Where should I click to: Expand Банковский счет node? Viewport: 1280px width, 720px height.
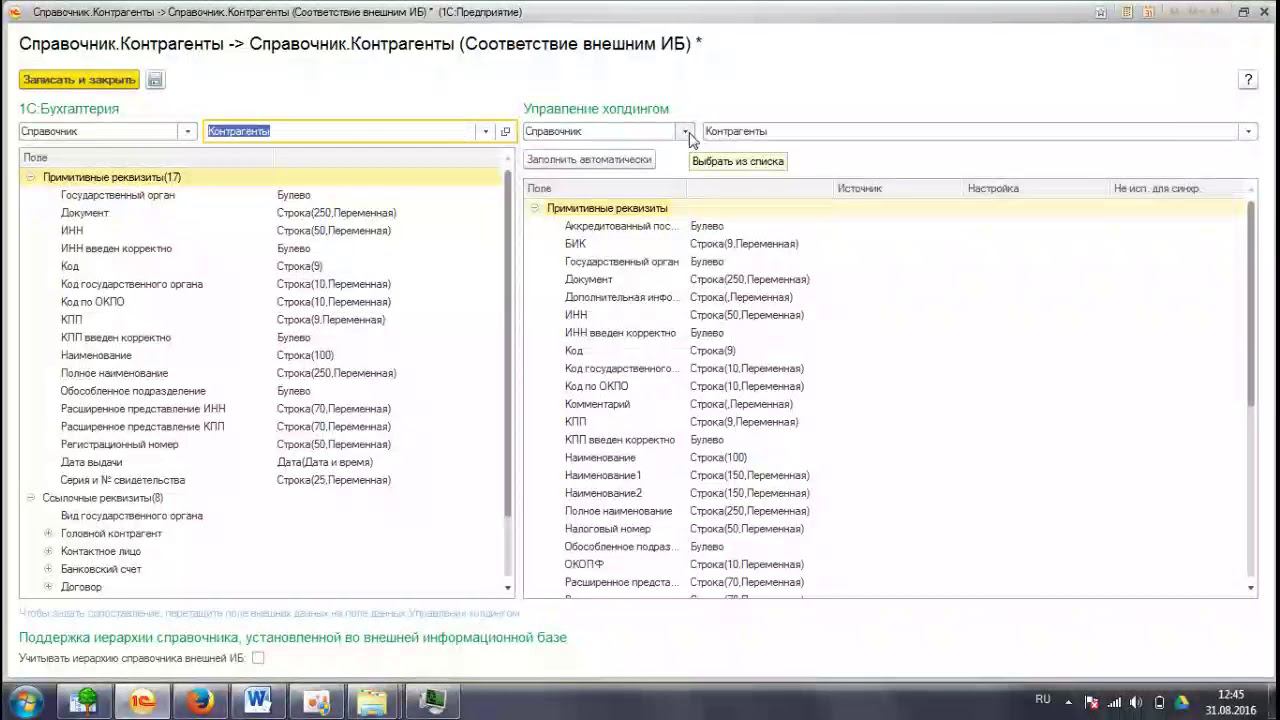point(48,569)
